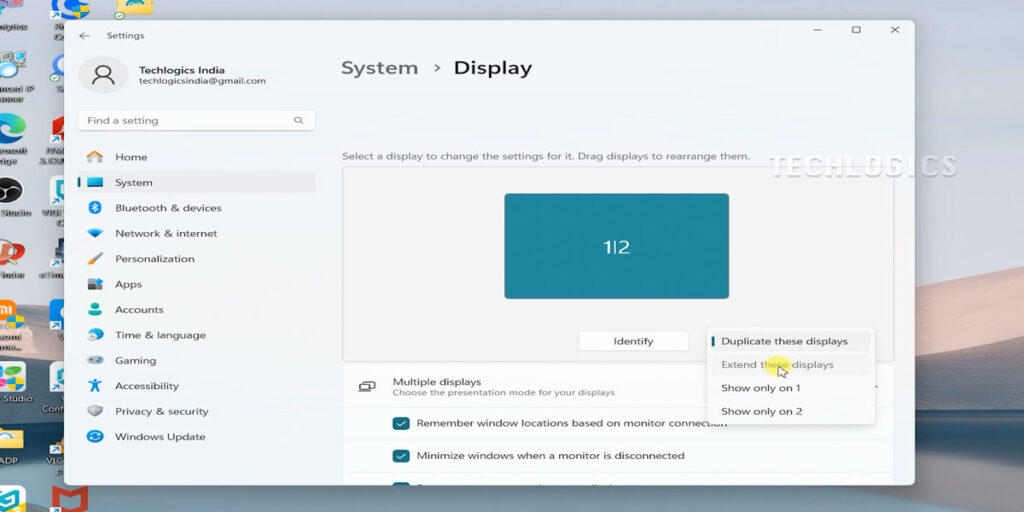The height and width of the screenshot is (512, 1024).
Task: Pick Show only on 1
Action: coord(760,388)
